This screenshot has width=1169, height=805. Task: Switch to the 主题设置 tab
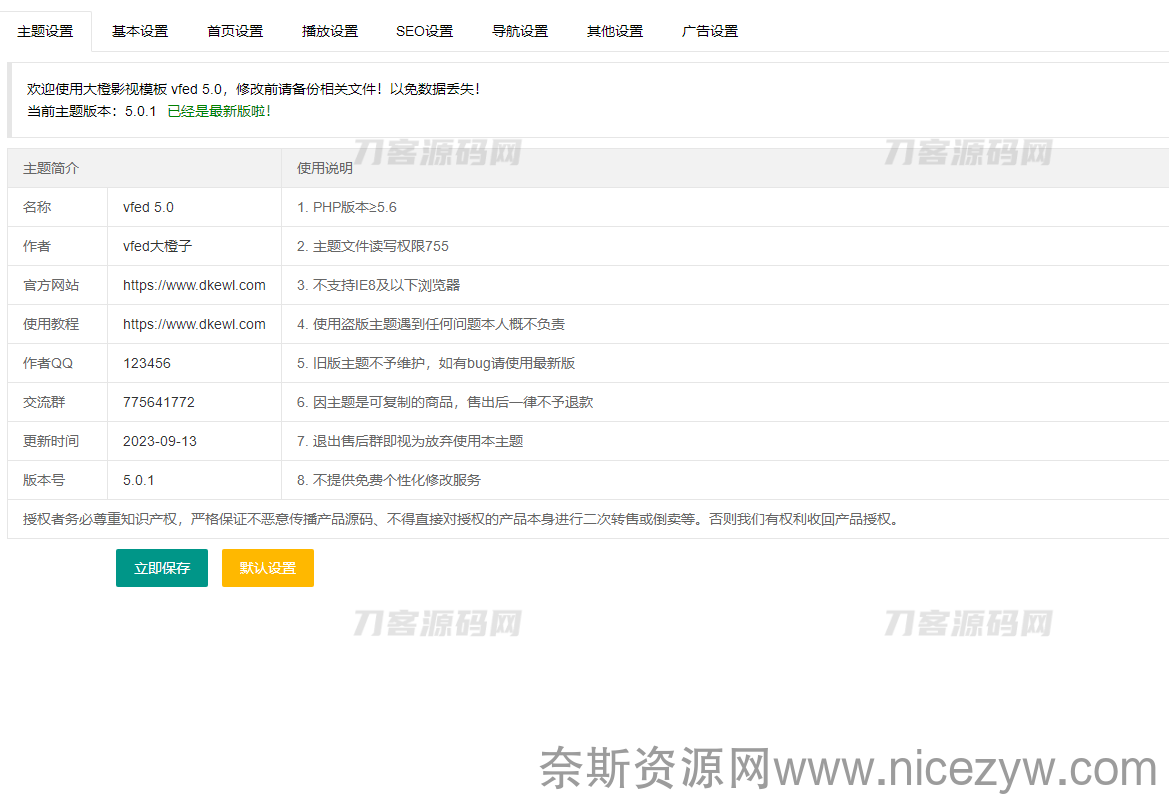click(45, 31)
